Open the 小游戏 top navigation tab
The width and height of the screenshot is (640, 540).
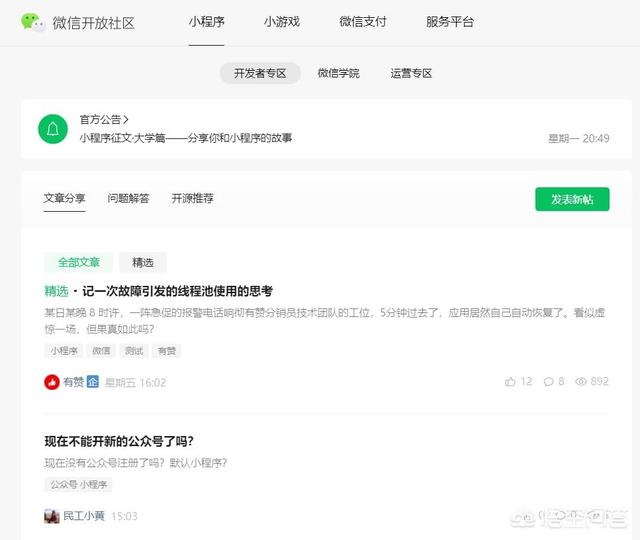click(282, 22)
